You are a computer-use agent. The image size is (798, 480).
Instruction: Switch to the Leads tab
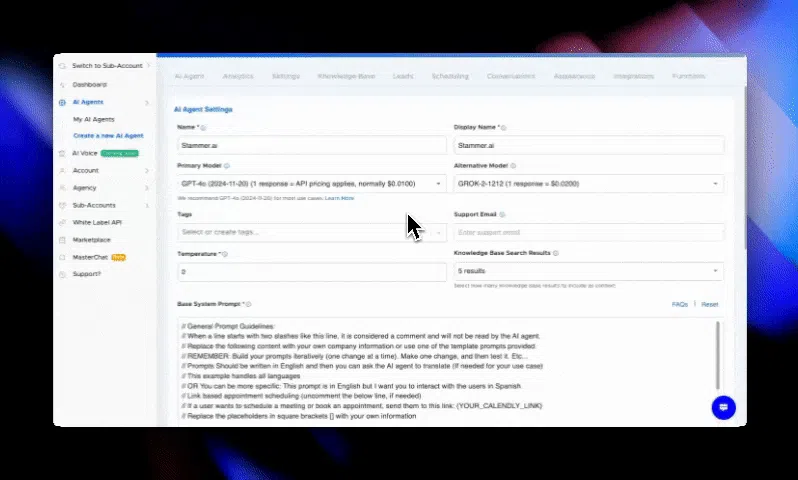(403, 76)
